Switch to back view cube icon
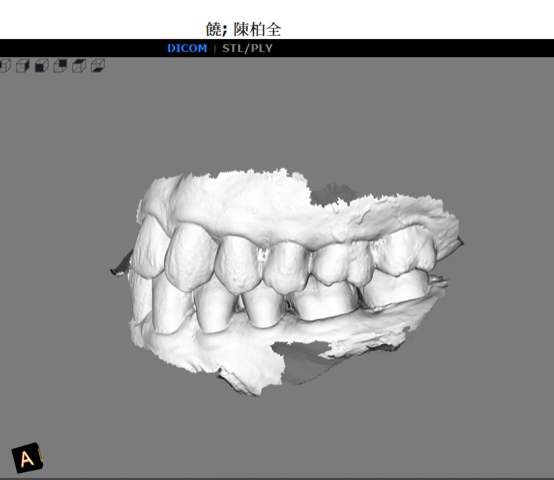This screenshot has height=480, width=554. tap(60, 66)
